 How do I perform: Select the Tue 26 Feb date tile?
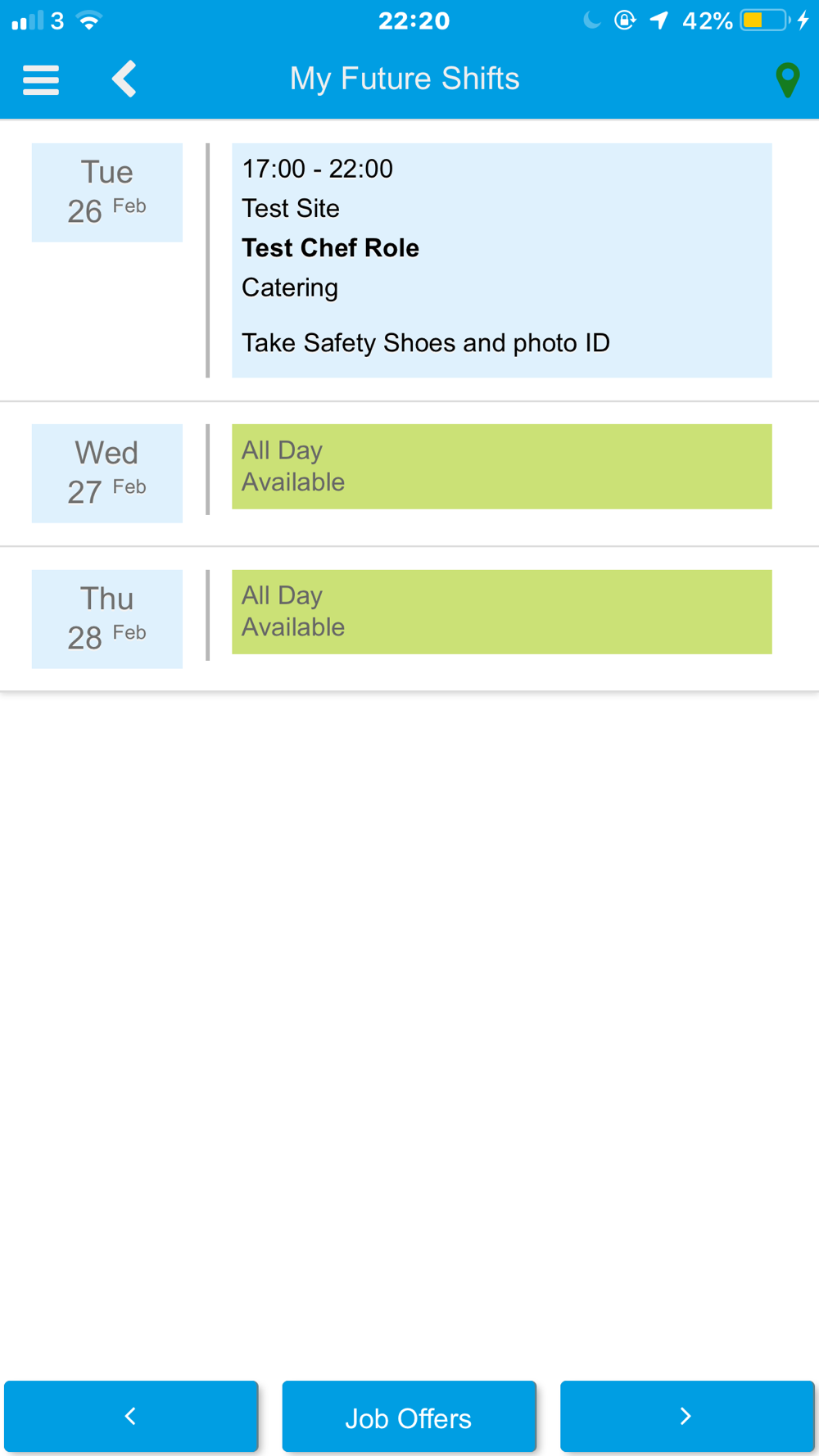(107, 192)
